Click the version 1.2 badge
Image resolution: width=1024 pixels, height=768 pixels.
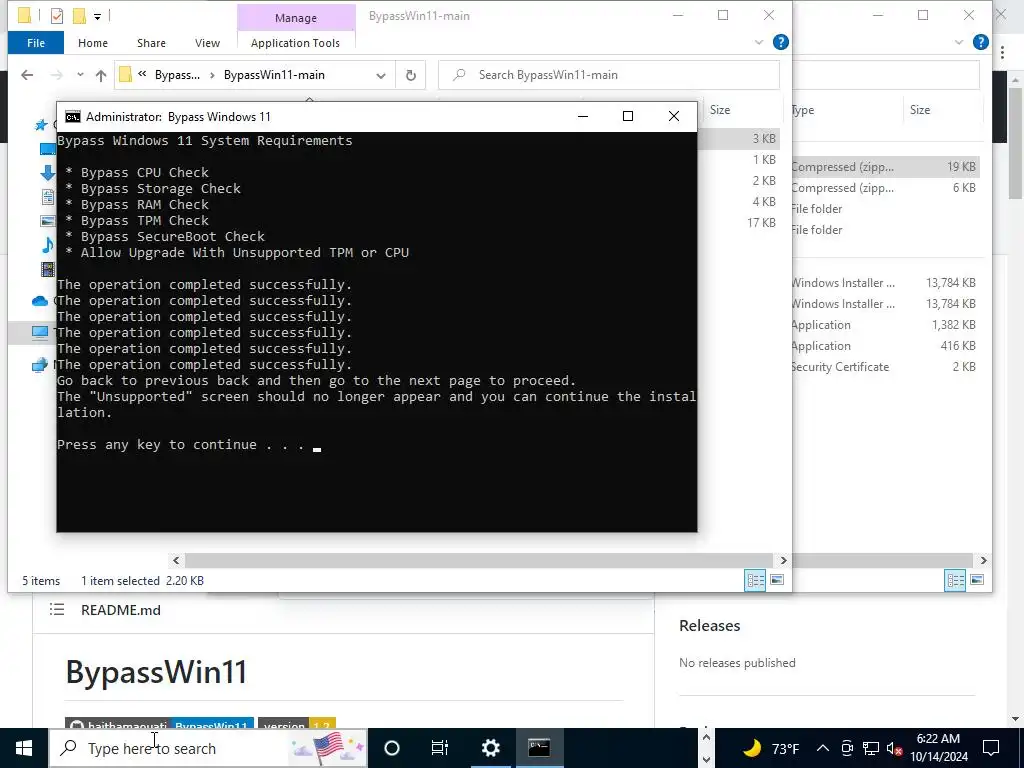click(x=296, y=724)
